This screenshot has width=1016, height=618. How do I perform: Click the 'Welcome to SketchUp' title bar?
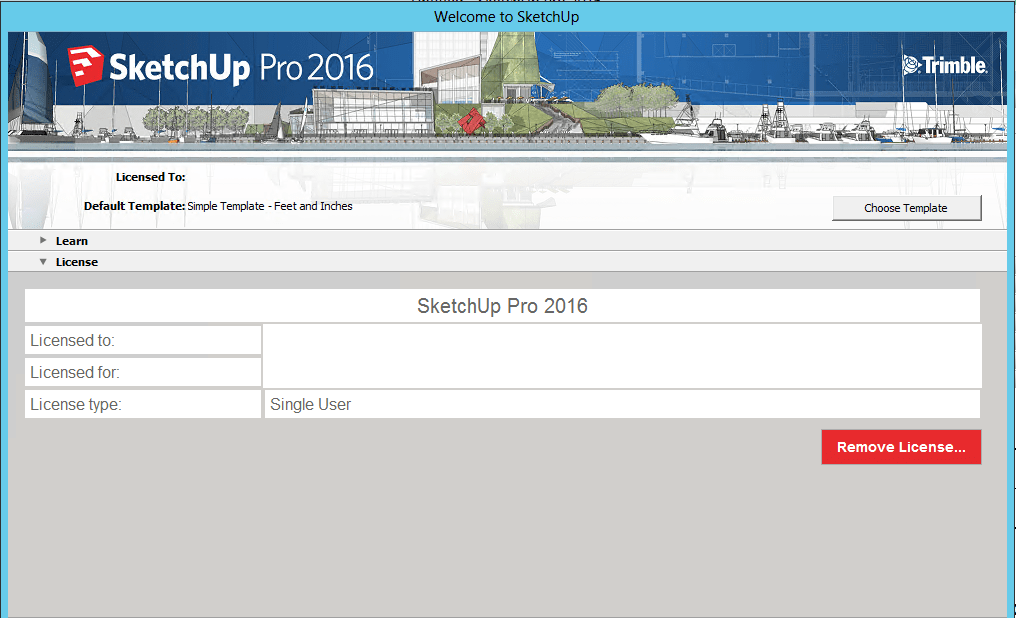point(507,17)
